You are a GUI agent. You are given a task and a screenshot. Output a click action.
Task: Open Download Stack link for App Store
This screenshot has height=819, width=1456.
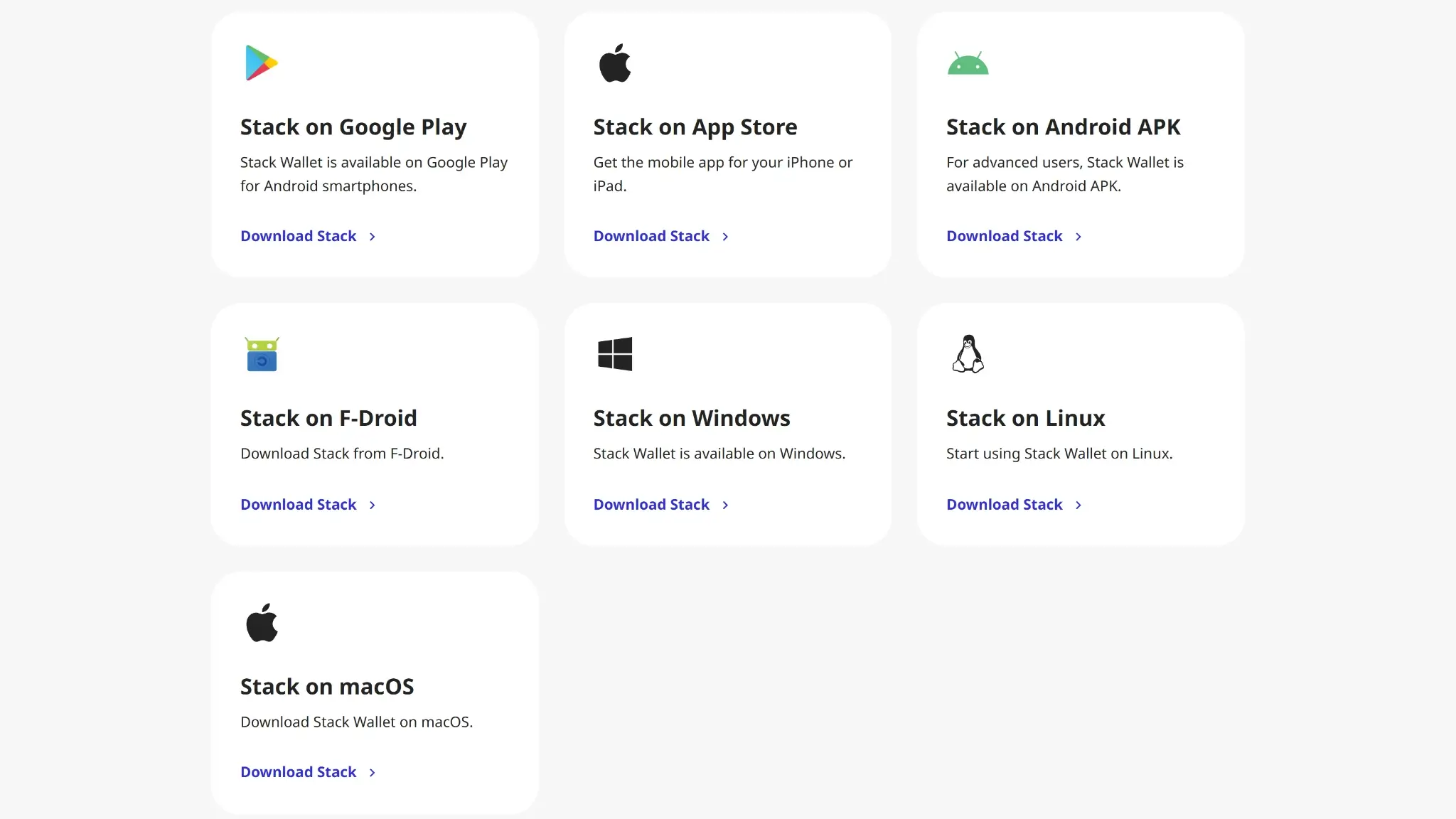[x=651, y=236]
